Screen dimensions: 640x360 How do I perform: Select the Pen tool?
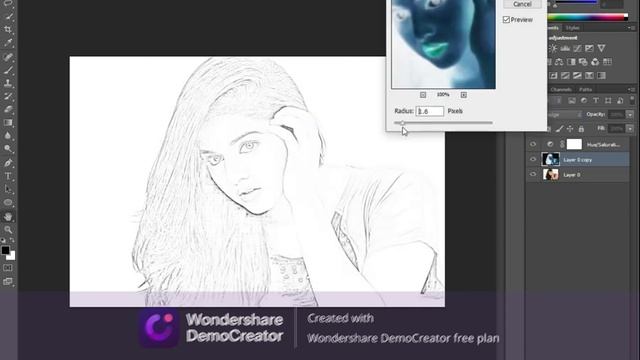[9, 163]
